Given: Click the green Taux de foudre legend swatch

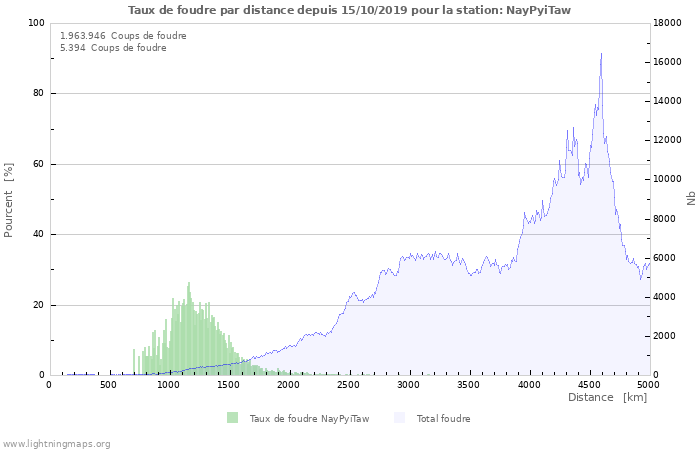Looking at the screenshot, I should point(233,418).
